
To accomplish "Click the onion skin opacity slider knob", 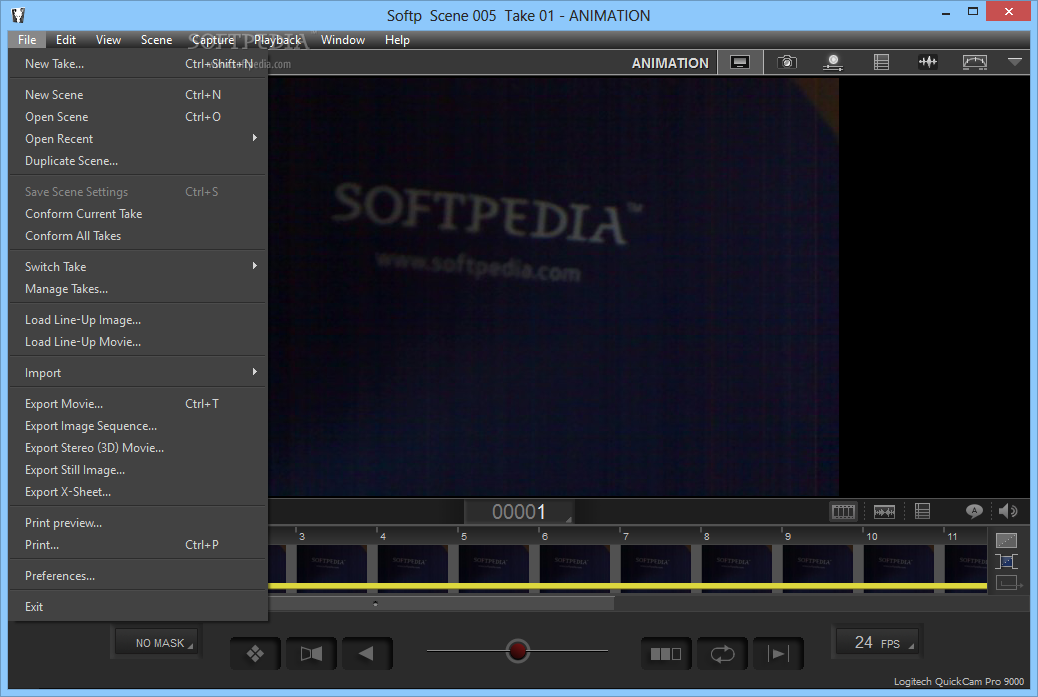I will [x=518, y=651].
